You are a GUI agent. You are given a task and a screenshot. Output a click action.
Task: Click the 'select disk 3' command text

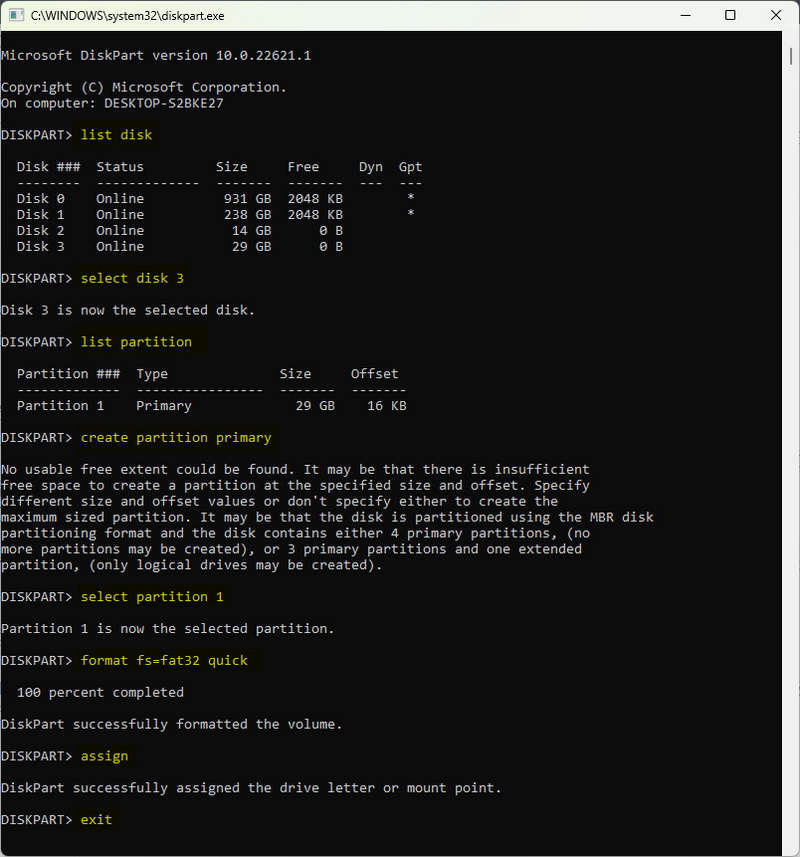(132, 278)
